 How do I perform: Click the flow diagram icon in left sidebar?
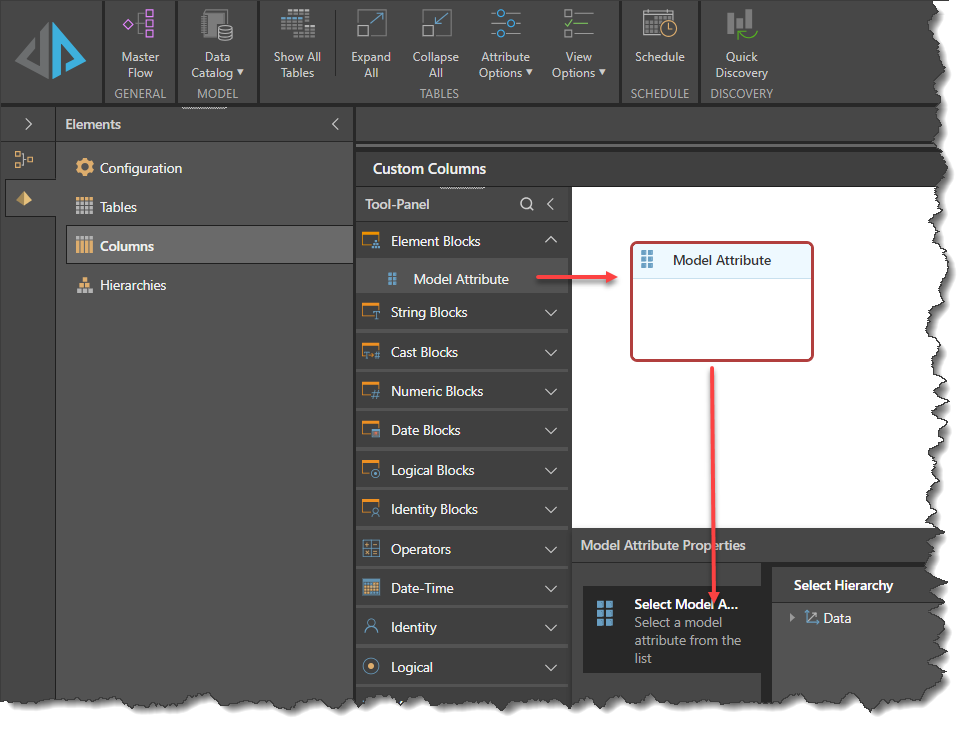25,159
